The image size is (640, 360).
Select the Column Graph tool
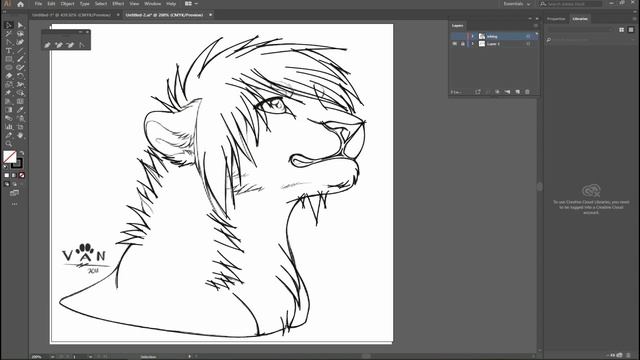9,127
